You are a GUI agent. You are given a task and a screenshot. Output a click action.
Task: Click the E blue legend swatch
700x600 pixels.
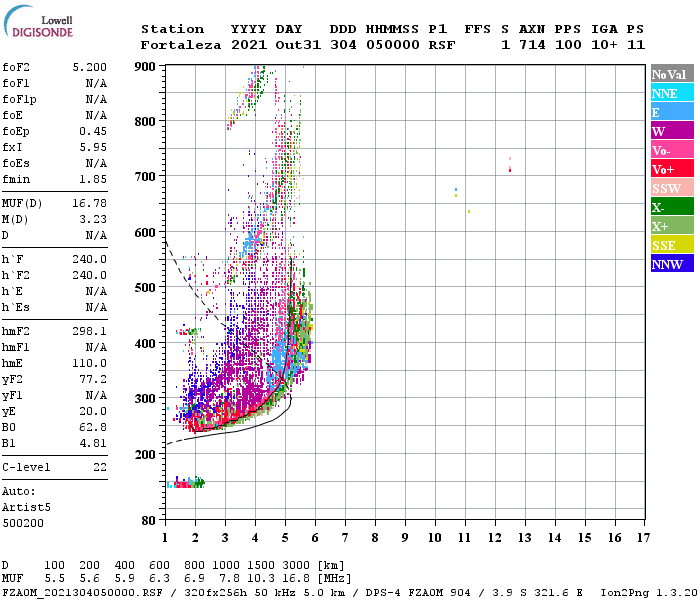[x=672, y=112]
